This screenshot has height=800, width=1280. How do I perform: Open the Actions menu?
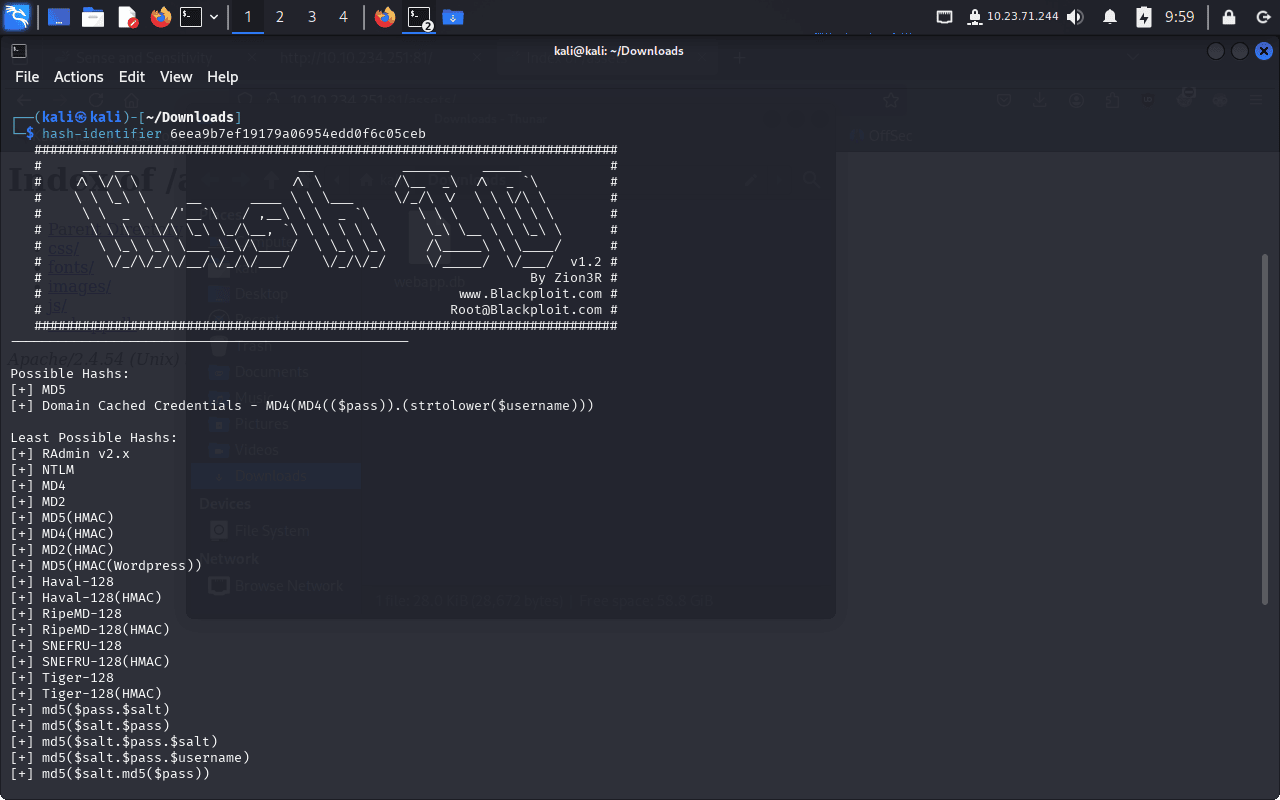pos(78,77)
